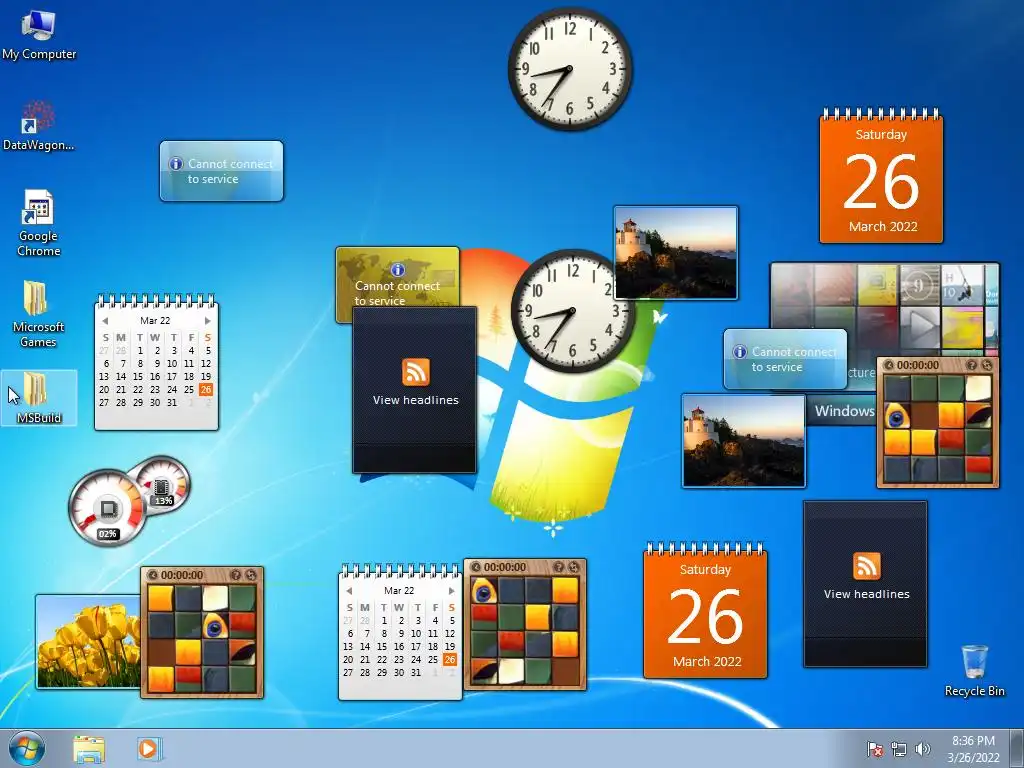Launch the Google Chrome desktop shortcut
Image resolution: width=1024 pixels, height=768 pixels.
coord(39,223)
